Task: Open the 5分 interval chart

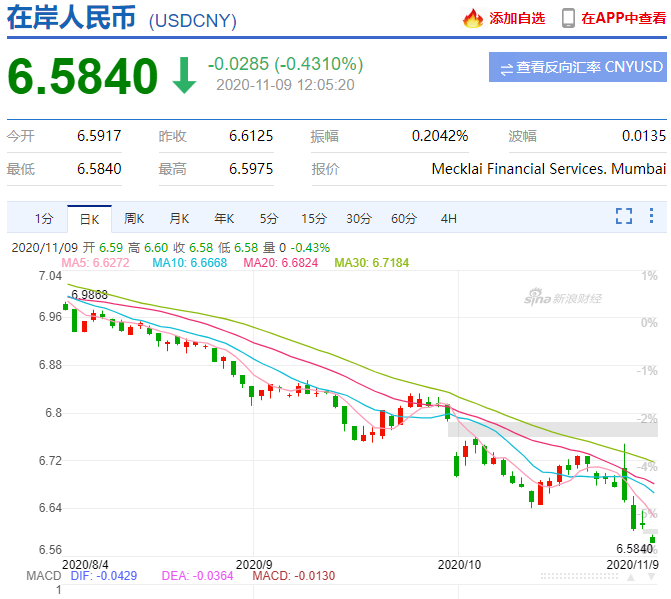Action: coord(269,218)
